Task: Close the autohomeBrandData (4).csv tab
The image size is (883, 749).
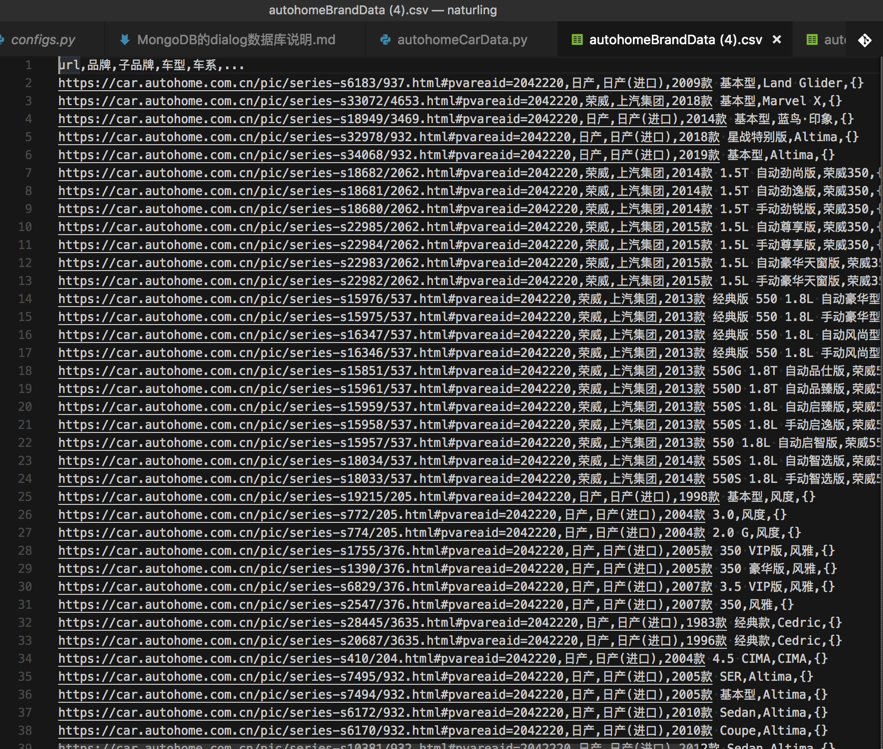Action: 777,39
